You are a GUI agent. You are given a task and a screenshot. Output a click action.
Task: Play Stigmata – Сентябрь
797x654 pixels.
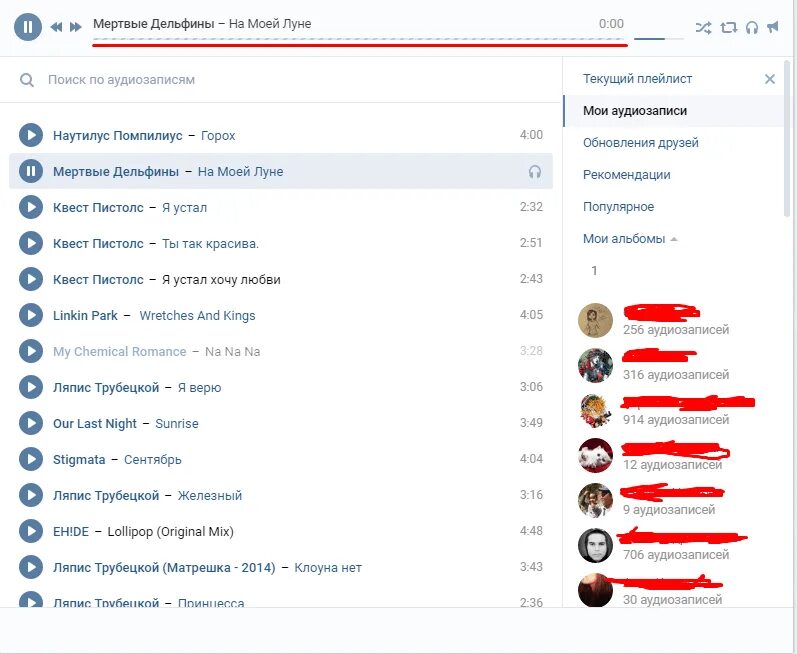[31, 459]
